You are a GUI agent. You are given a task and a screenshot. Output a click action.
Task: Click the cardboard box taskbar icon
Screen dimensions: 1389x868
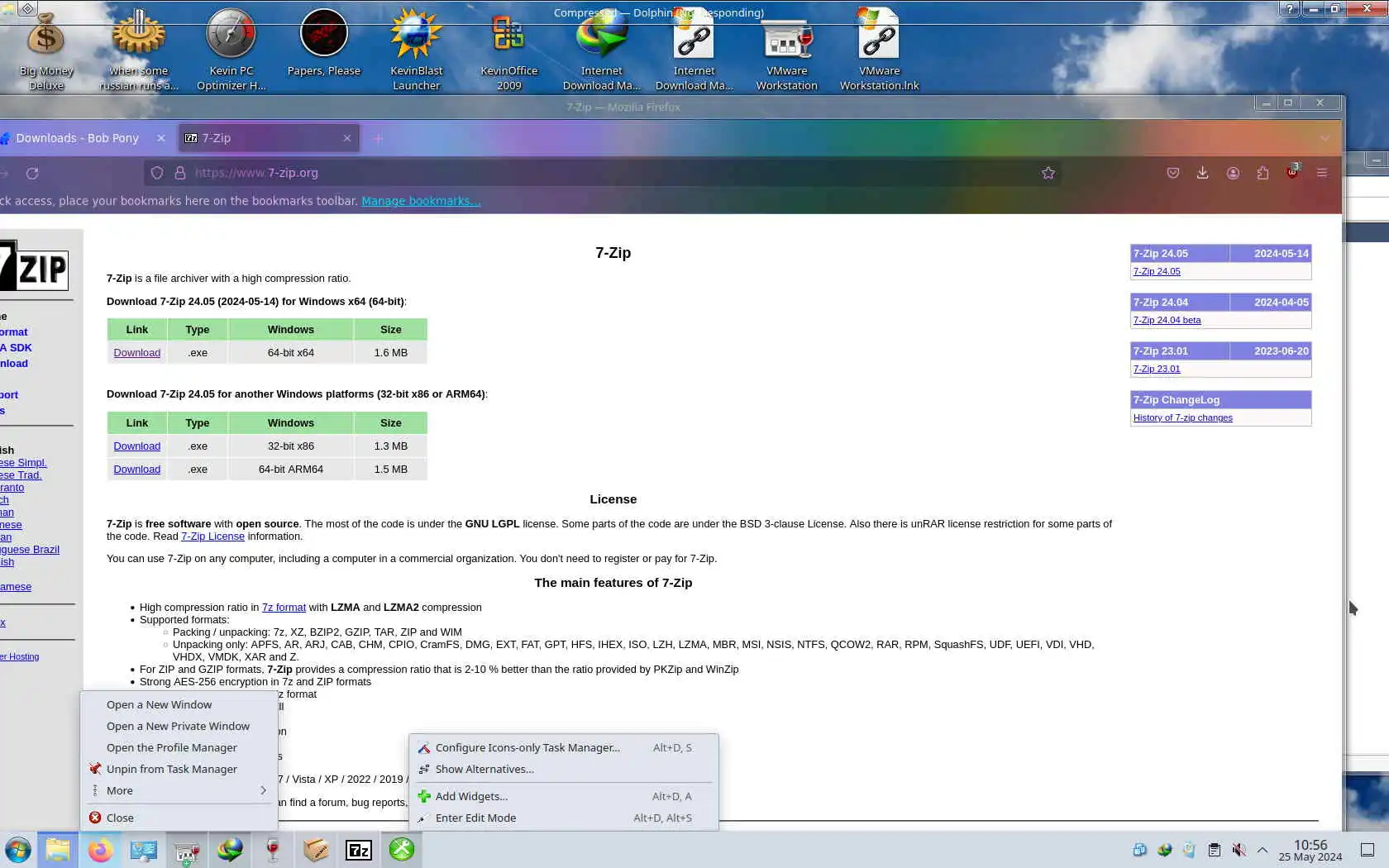pos(316,850)
